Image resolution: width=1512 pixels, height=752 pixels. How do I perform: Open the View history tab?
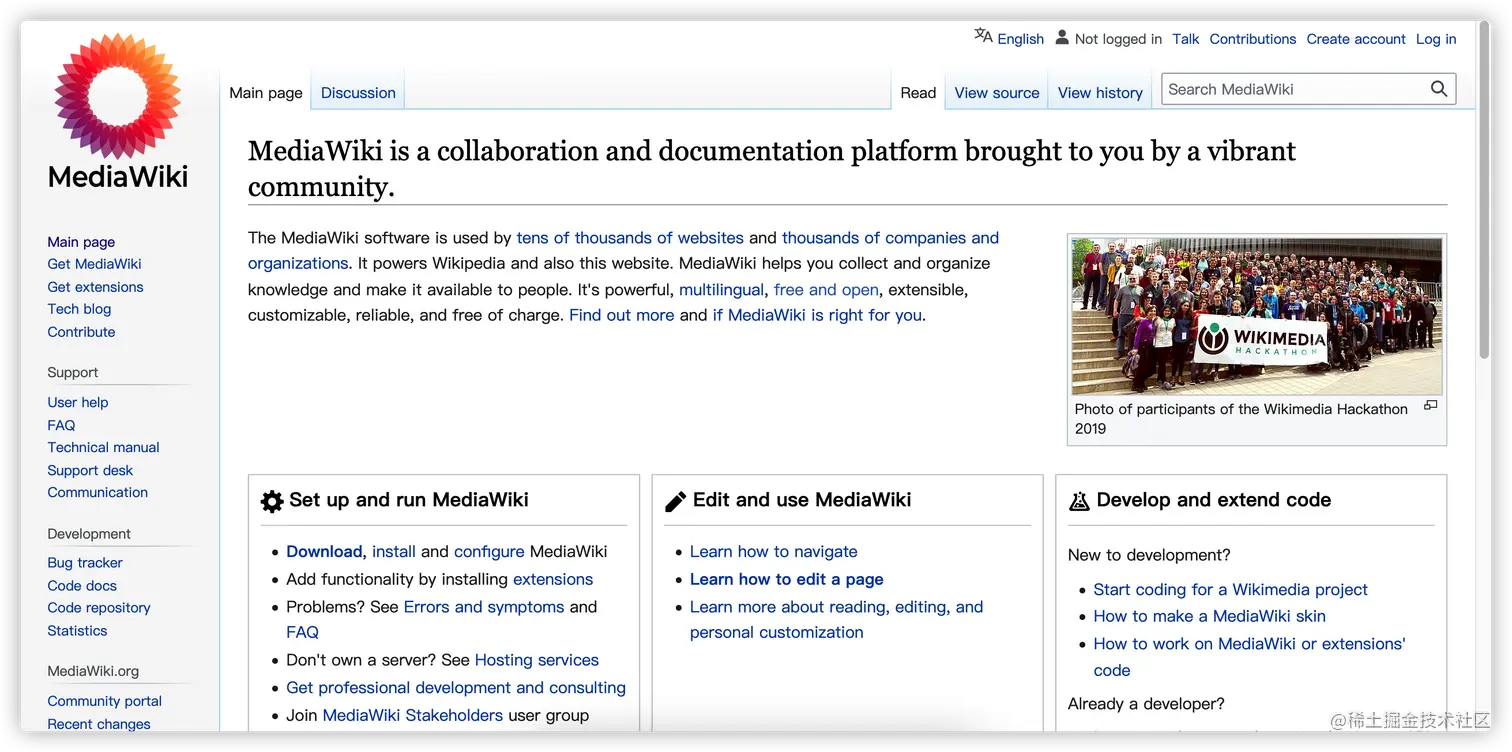click(1100, 92)
